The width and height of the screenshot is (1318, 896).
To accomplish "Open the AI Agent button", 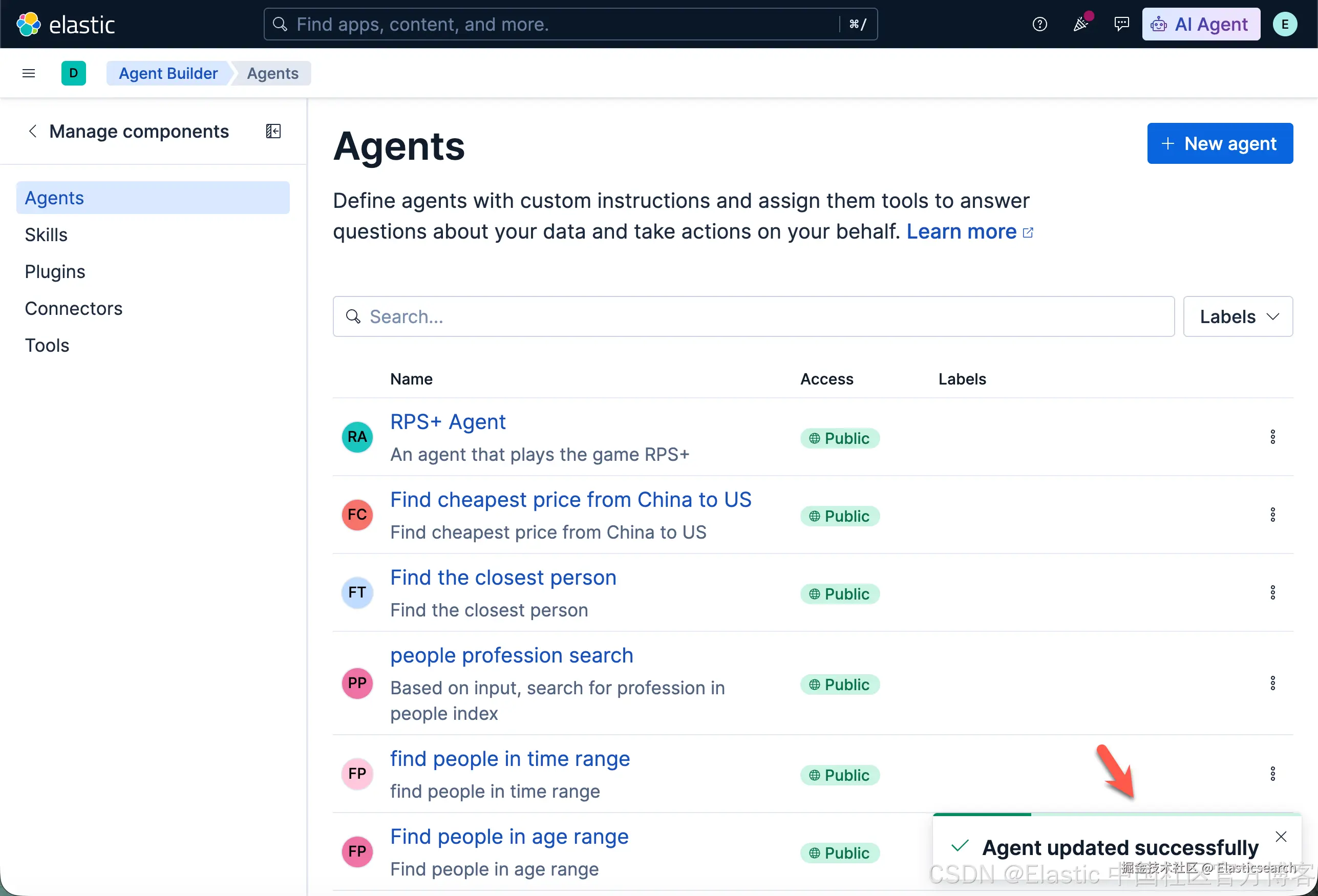I will (x=1201, y=25).
